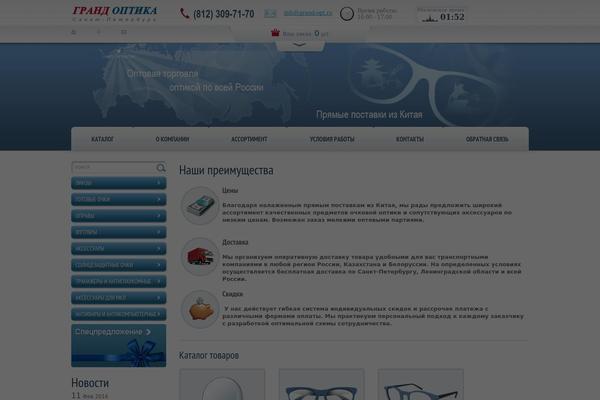Click the red truck icon next to Доставка
The image size is (600, 400).
coord(200,257)
